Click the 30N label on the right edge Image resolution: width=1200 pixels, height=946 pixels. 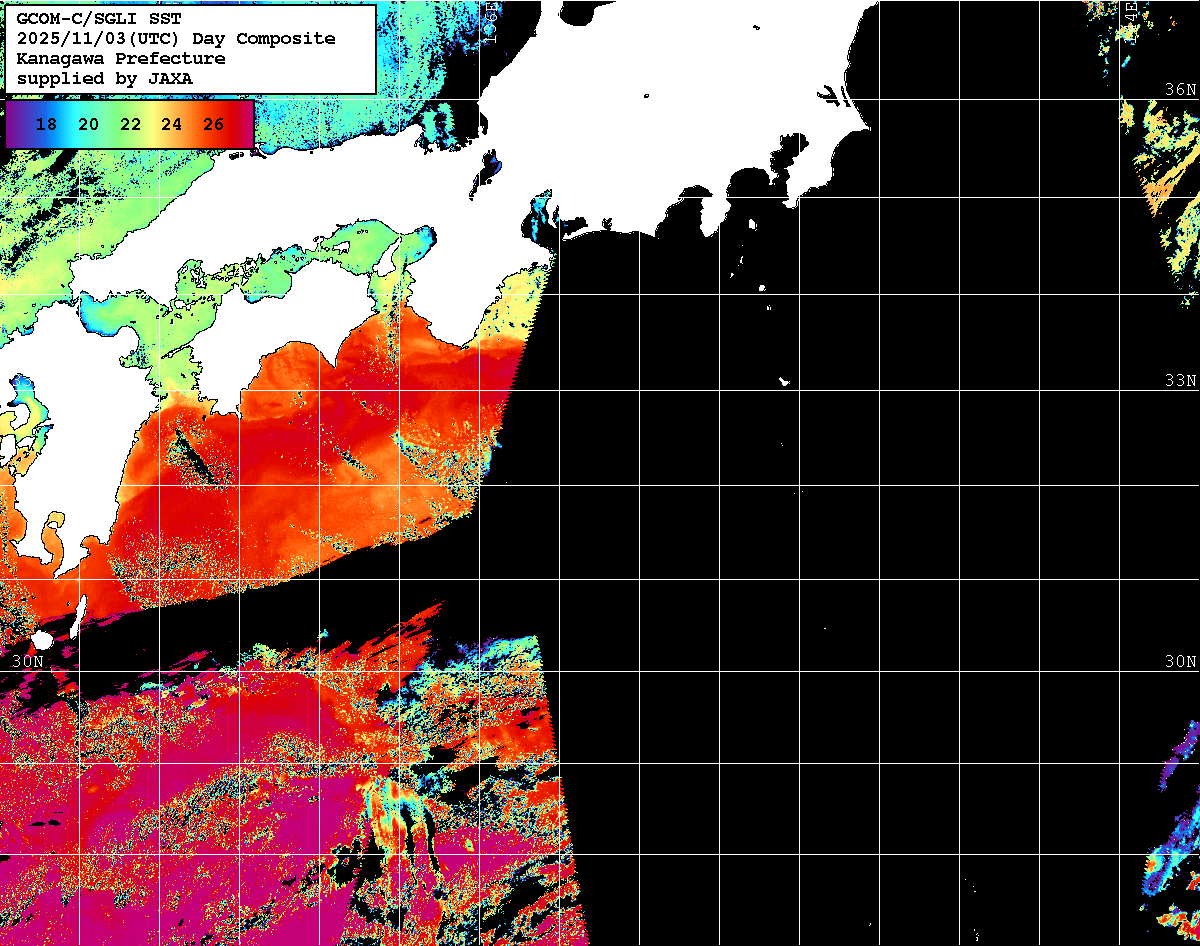[x=1180, y=661]
